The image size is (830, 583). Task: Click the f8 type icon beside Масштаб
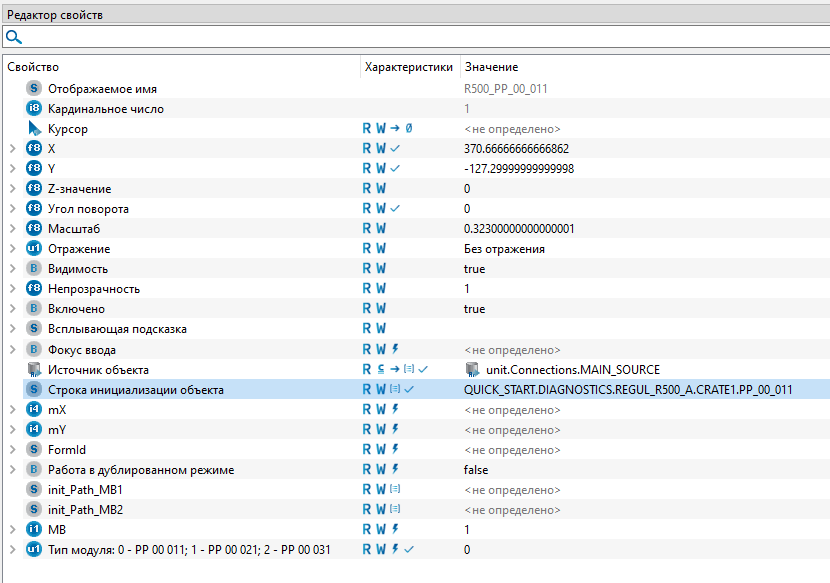coord(34,229)
